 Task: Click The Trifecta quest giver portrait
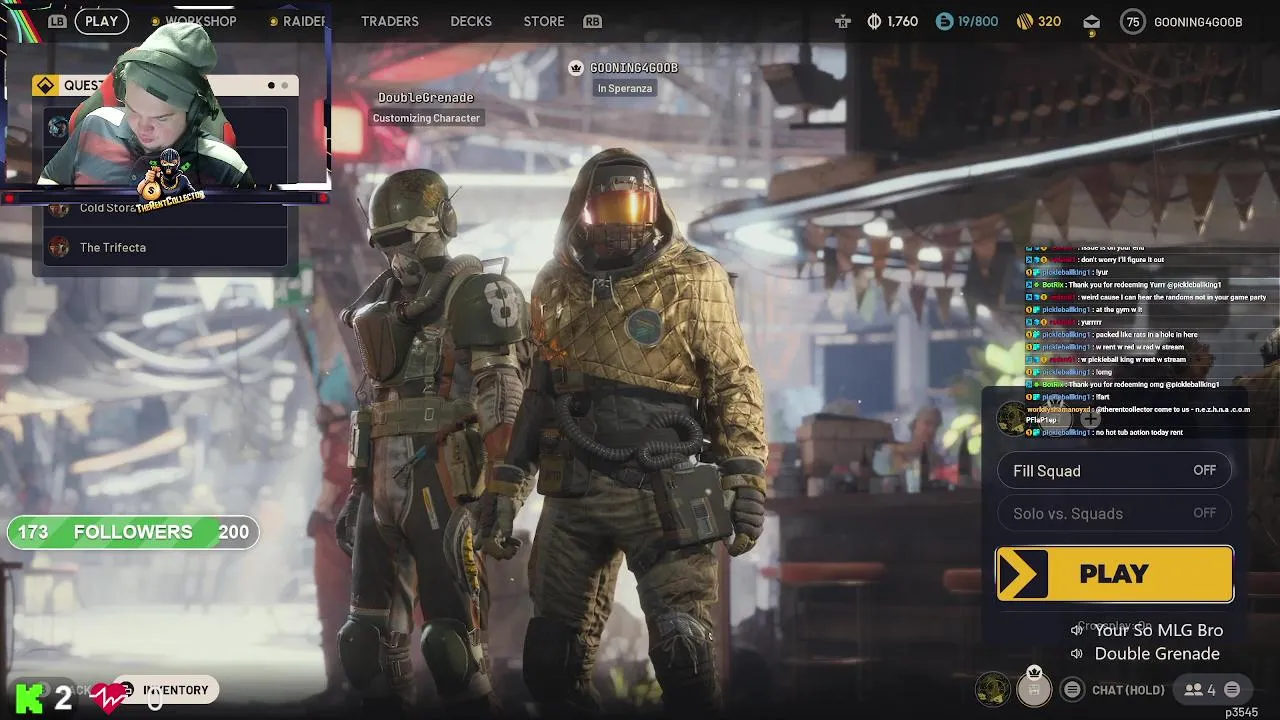(59, 247)
